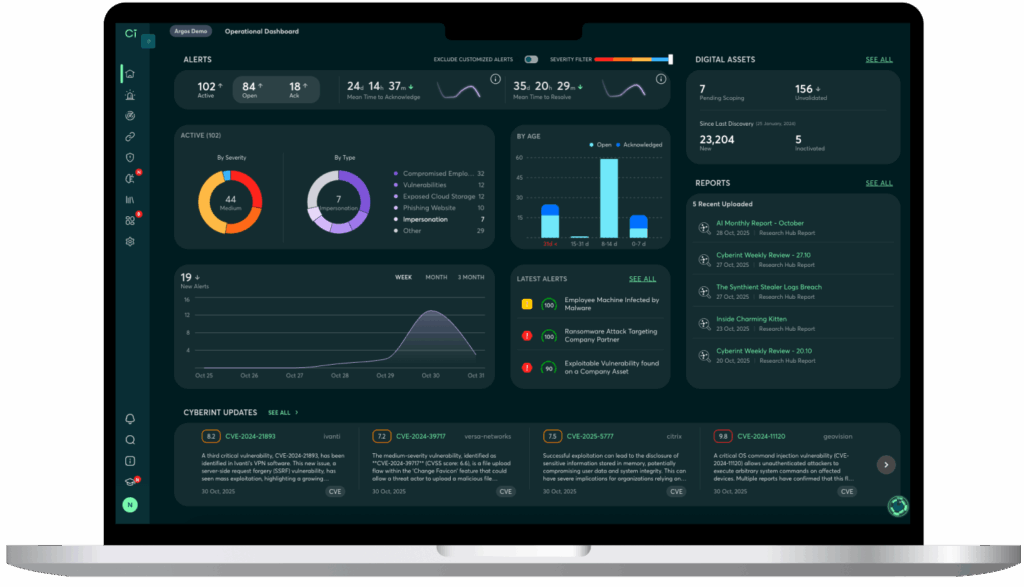Adjust the Severity Filter slider handle
The image size is (1024, 587).
click(x=670, y=60)
